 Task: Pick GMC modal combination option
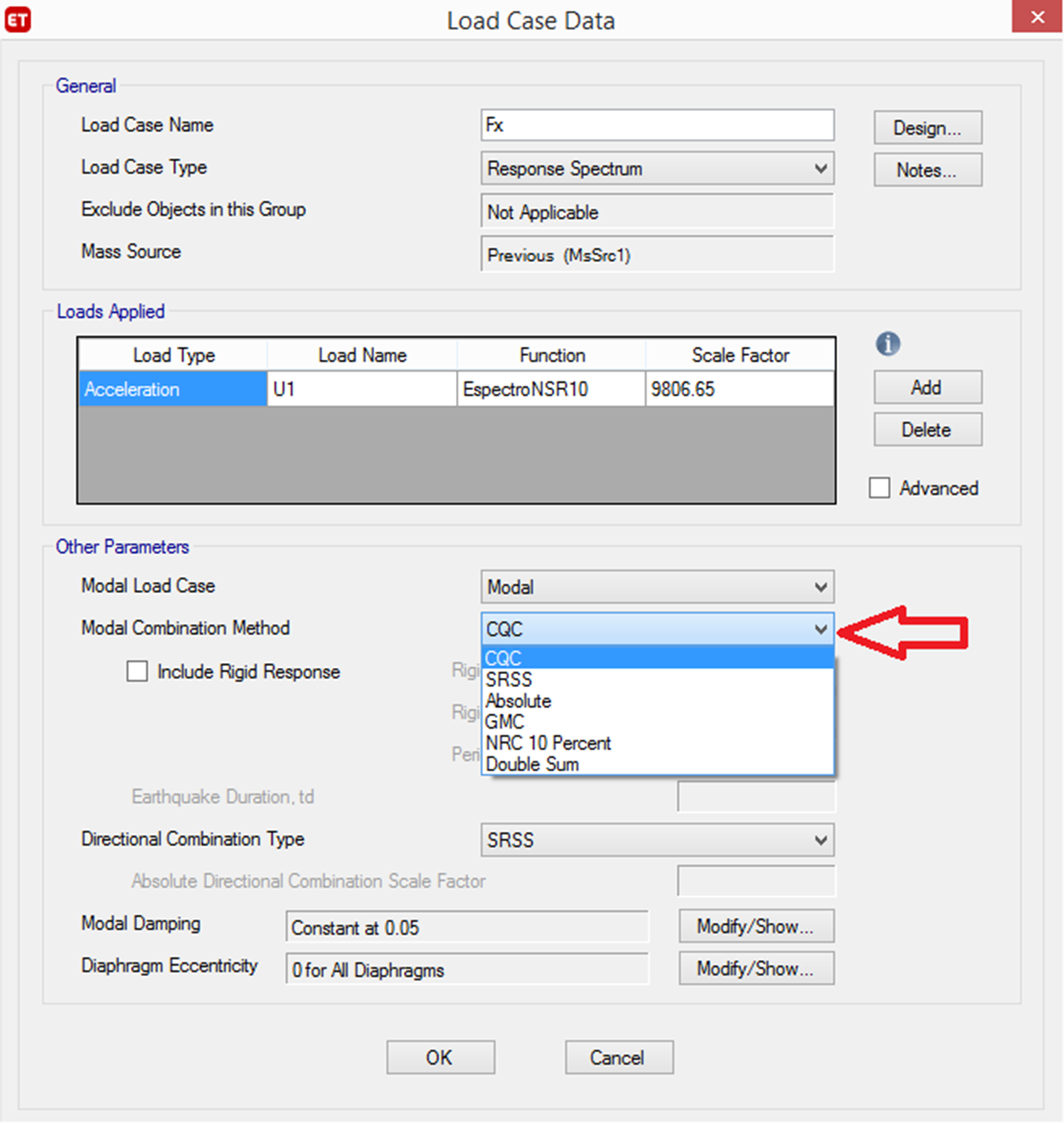pyautogui.click(x=505, y=722)
